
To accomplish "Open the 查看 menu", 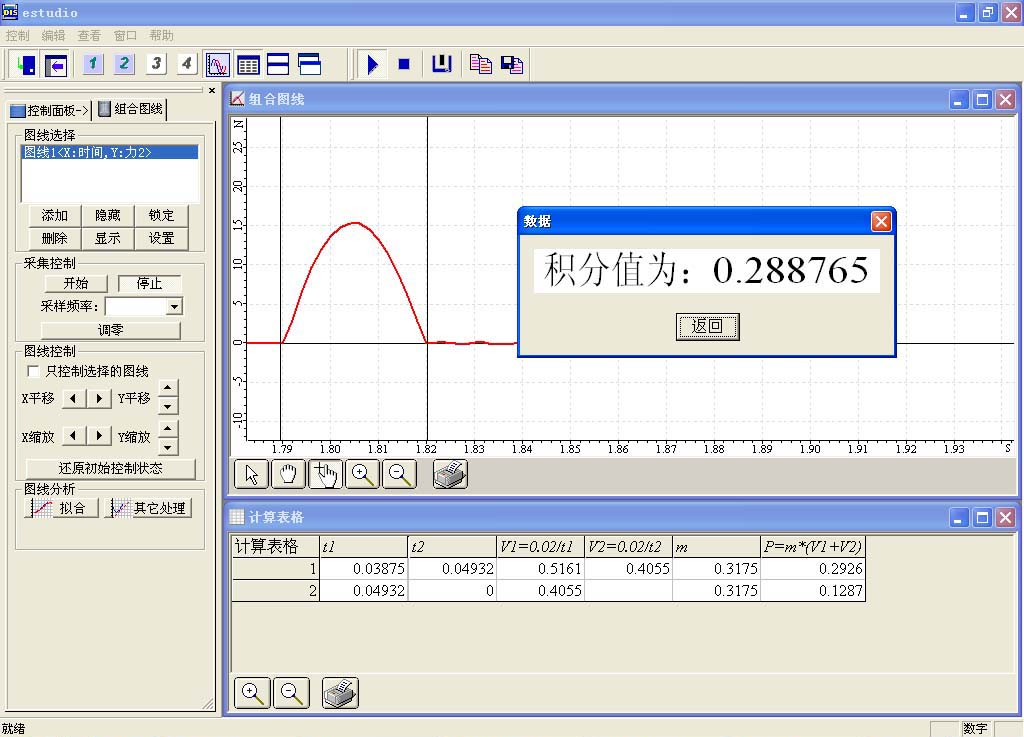I will (89, 35).
